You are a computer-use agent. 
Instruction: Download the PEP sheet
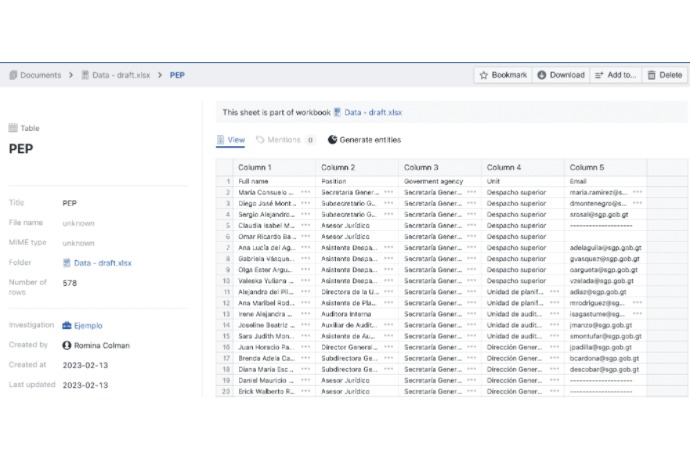(561, 75)
